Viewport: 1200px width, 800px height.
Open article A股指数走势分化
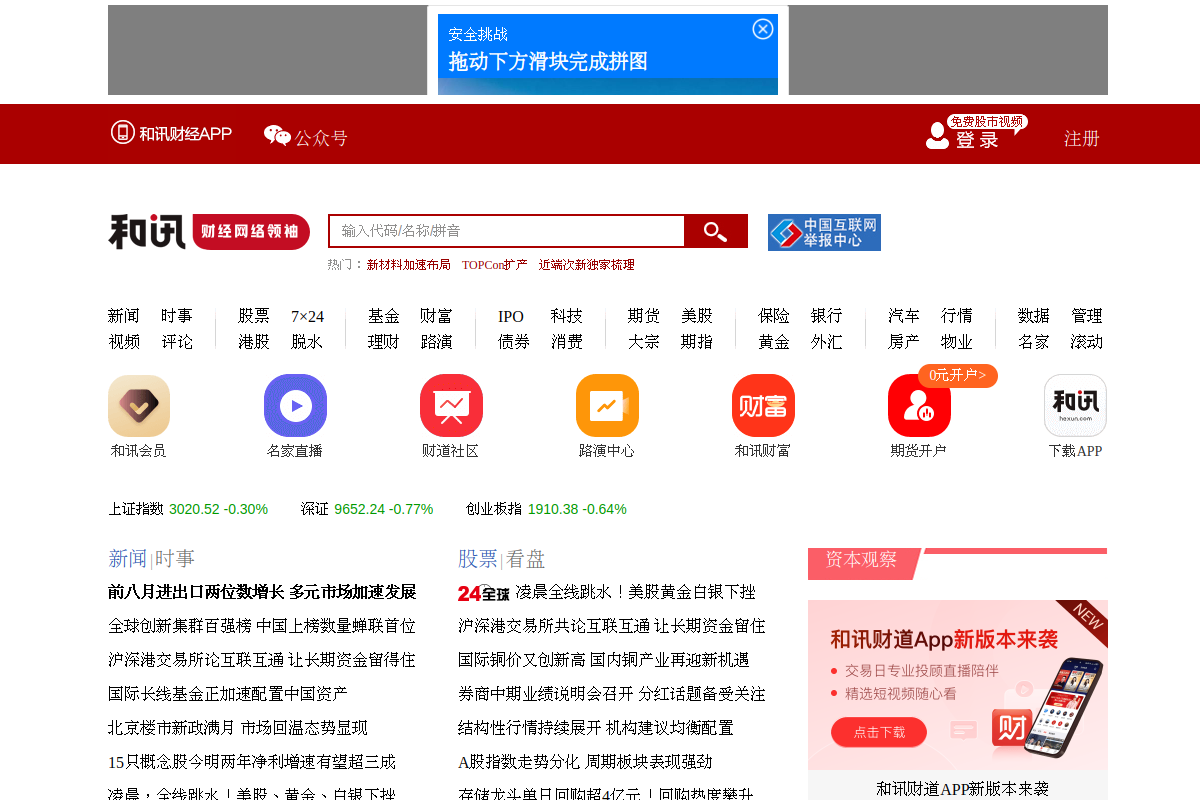click(585, 762)
